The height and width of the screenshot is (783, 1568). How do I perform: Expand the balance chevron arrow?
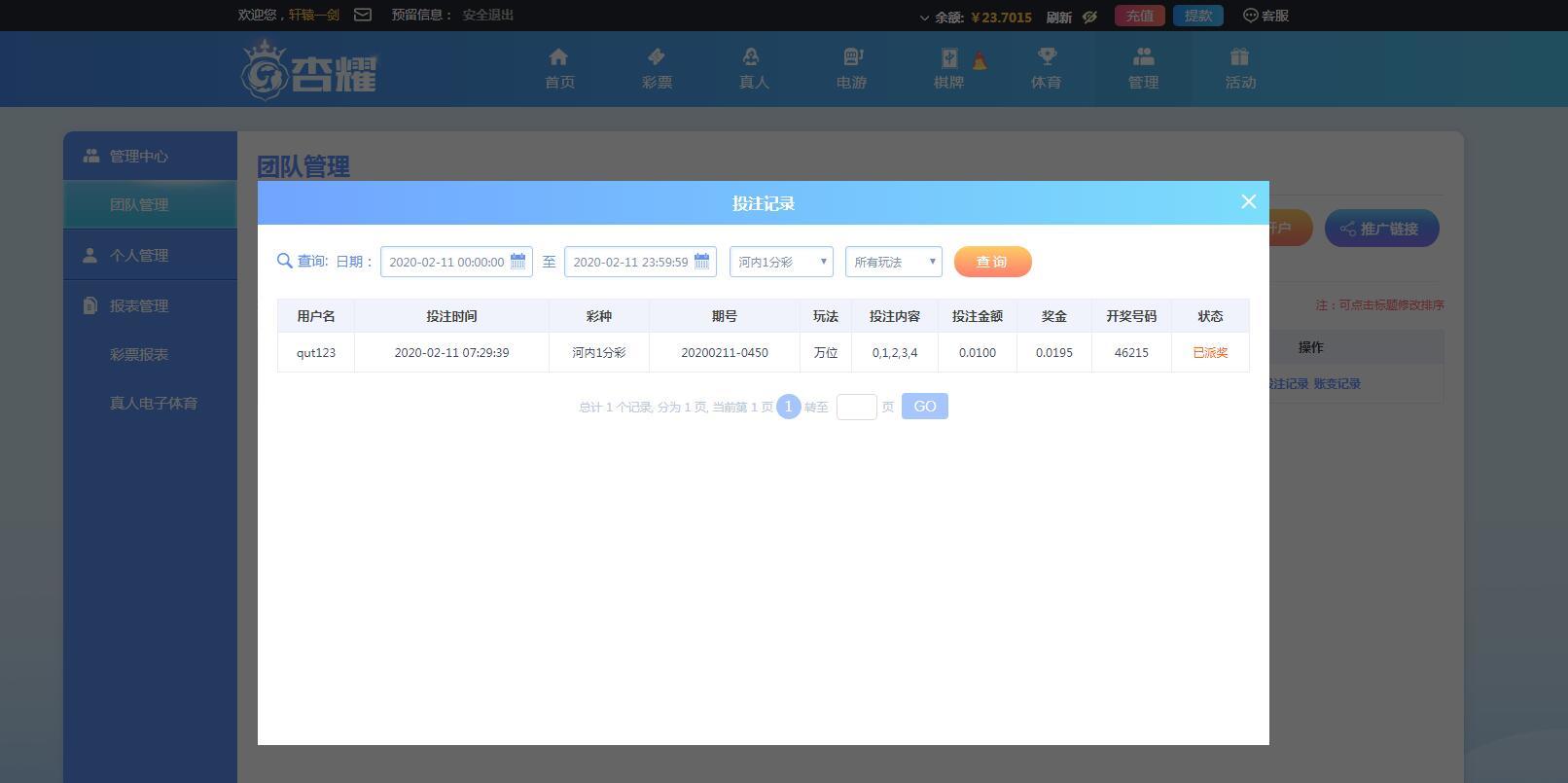tap(924, 18)
